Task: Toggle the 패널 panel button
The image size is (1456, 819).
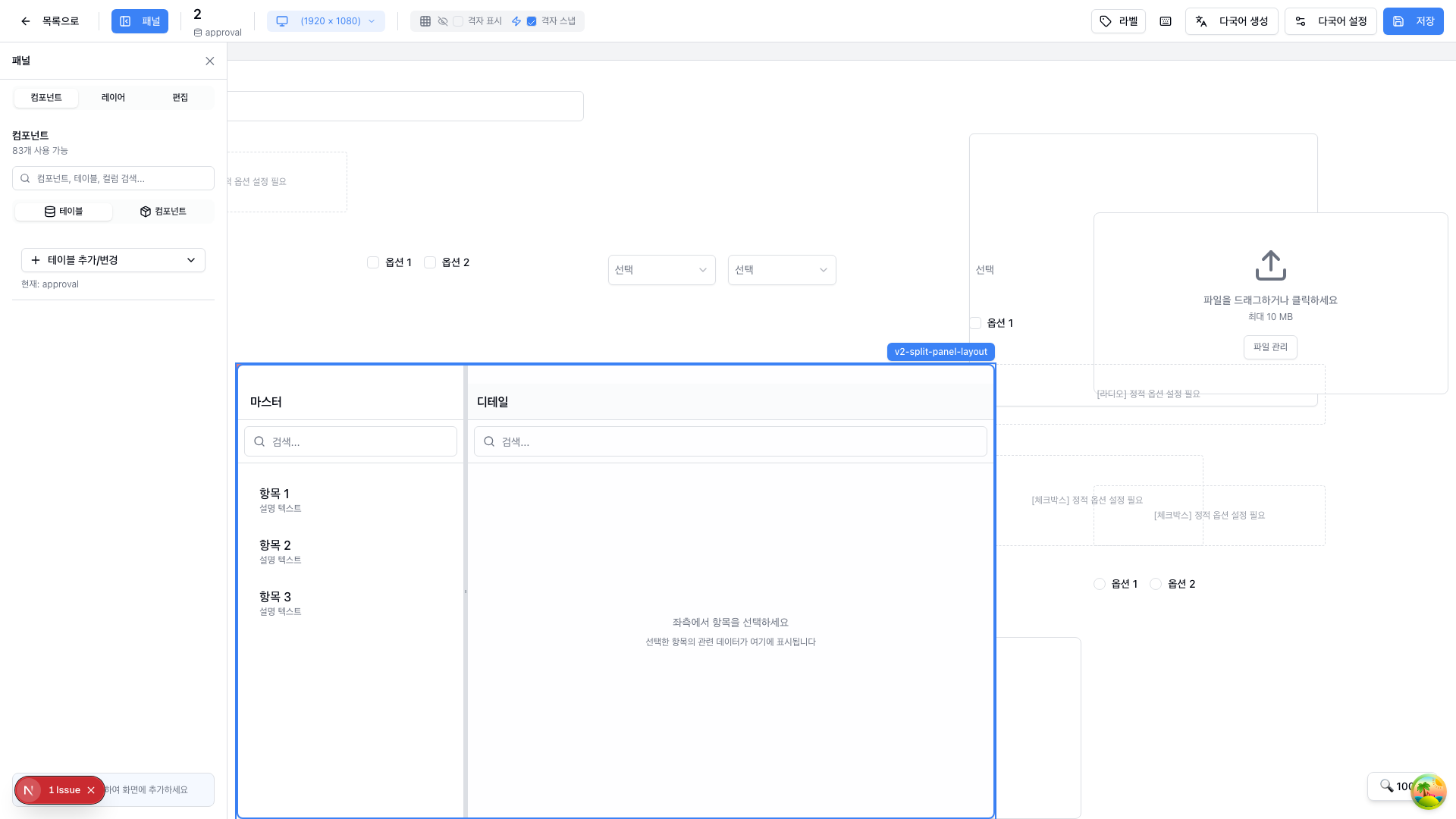Action: [x=140, y=21]
